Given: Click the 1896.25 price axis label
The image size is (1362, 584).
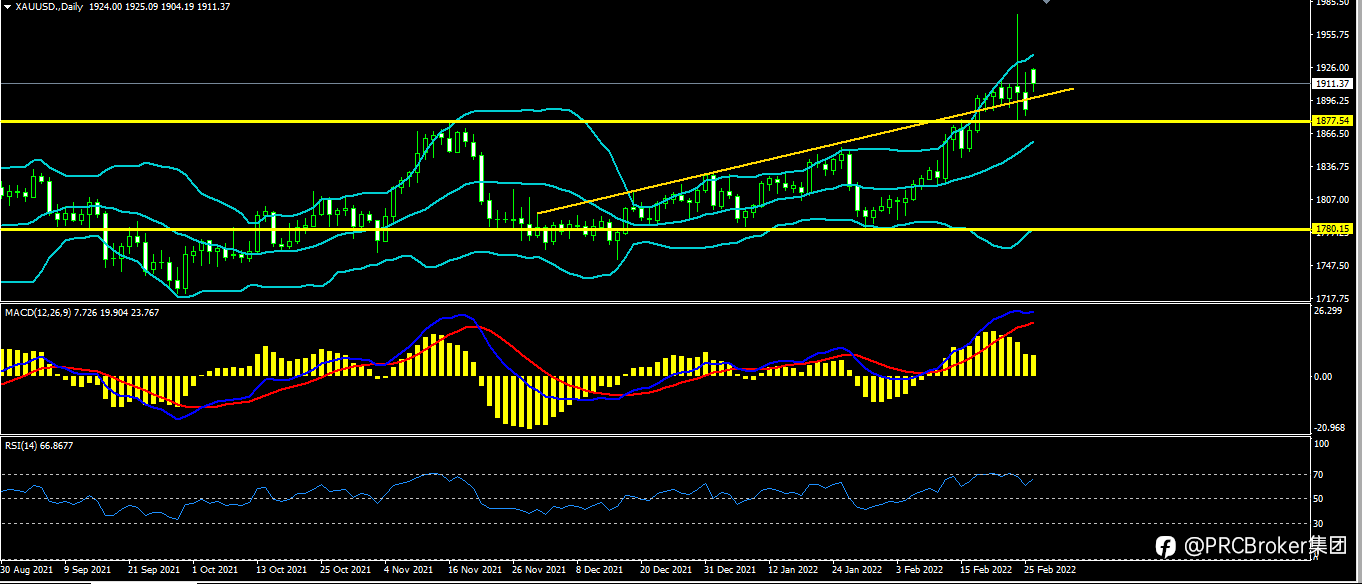Looking at the screenshot, I should tap(1331, 101).
